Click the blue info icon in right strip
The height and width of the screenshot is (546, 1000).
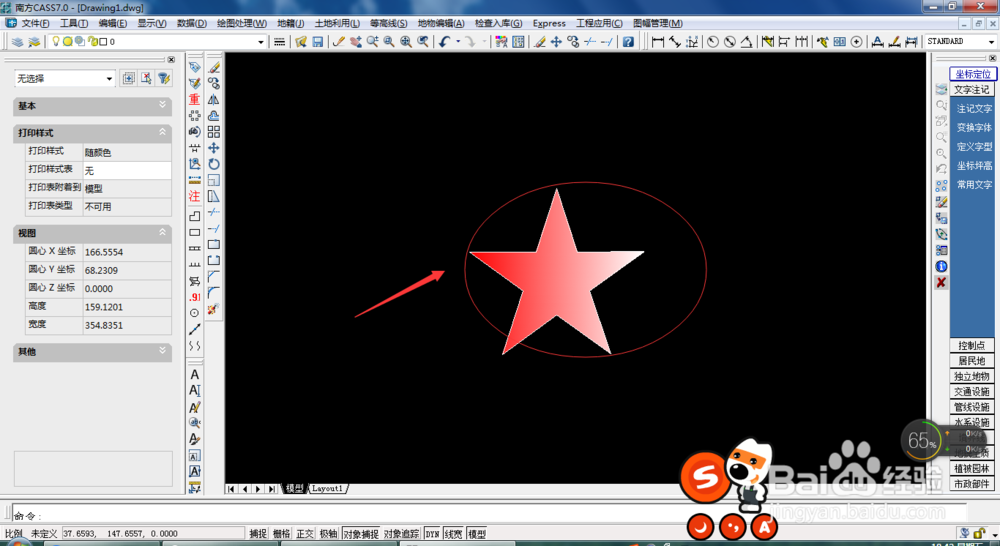941,266
